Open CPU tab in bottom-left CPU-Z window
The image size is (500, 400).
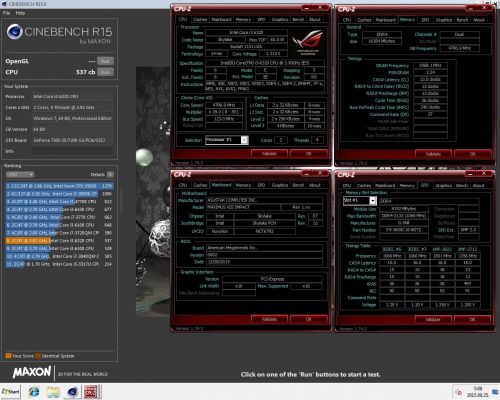coord(183,185)
